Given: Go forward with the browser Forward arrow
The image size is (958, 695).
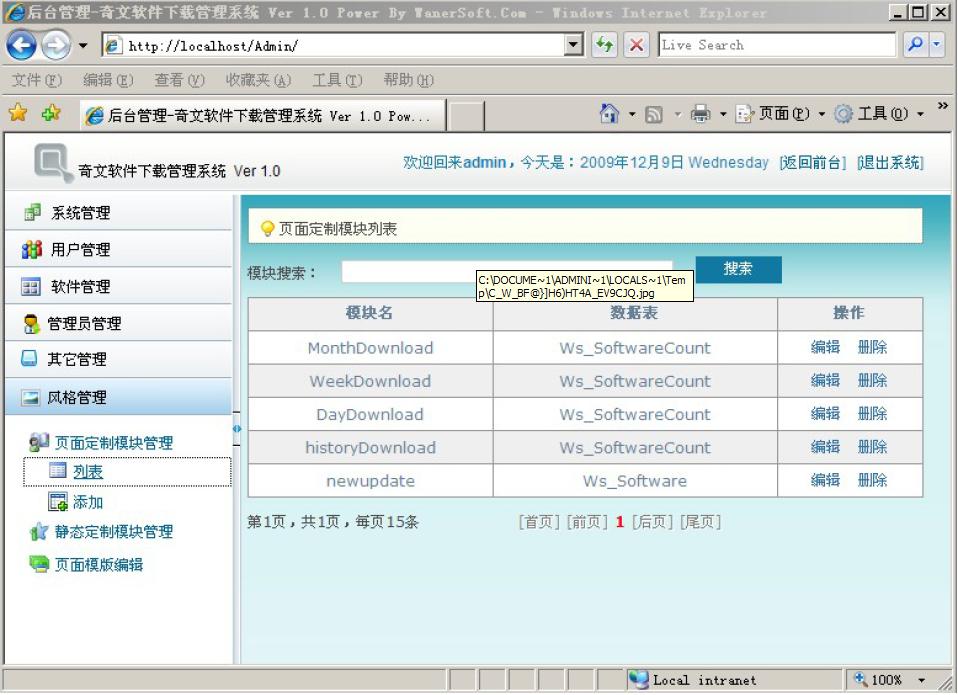Looking at the screenshot, I should (x=56, y=45).
